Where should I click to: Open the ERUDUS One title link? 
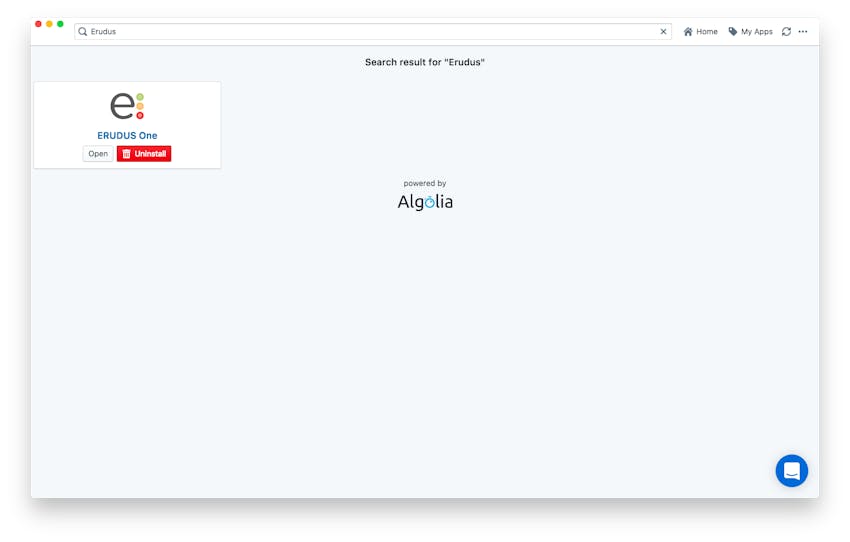click(127, 136)
